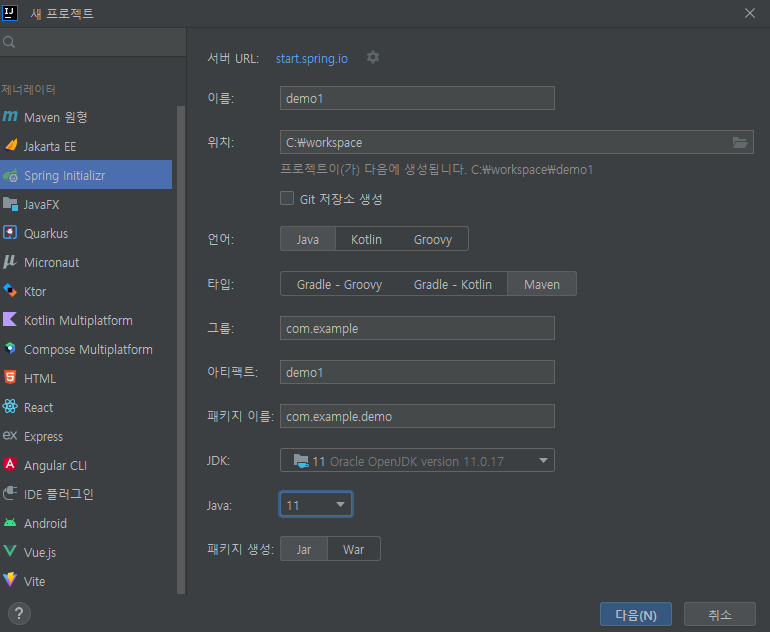Image resolution: width=770 pixels, height=632 pixels.
Task: Click the React atom icon
Action: (x=10, y=406)
